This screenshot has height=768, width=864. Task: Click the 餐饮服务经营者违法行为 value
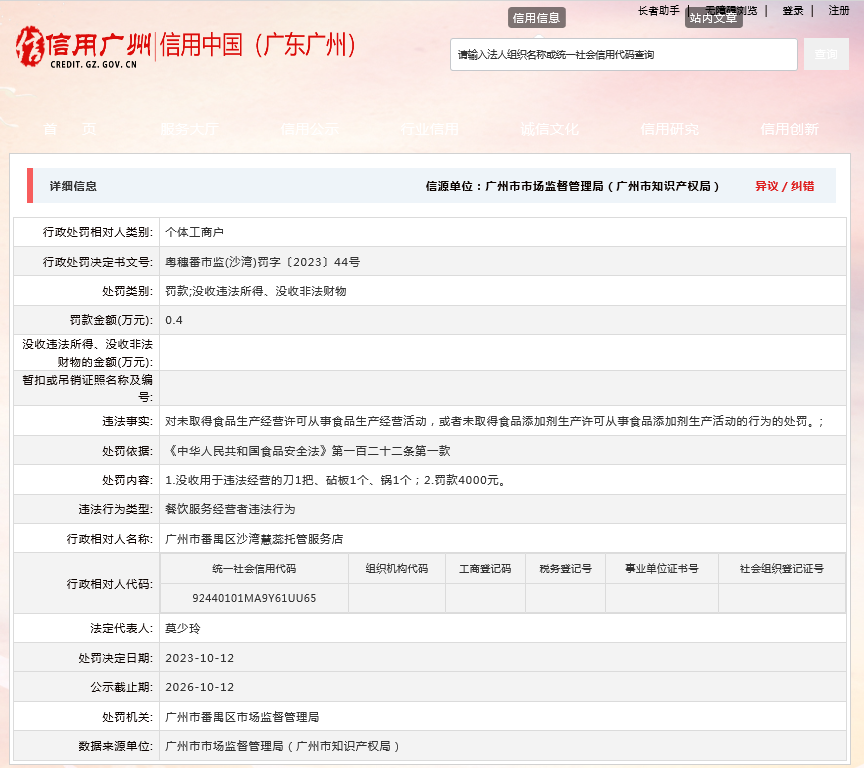tap(230, 510)
